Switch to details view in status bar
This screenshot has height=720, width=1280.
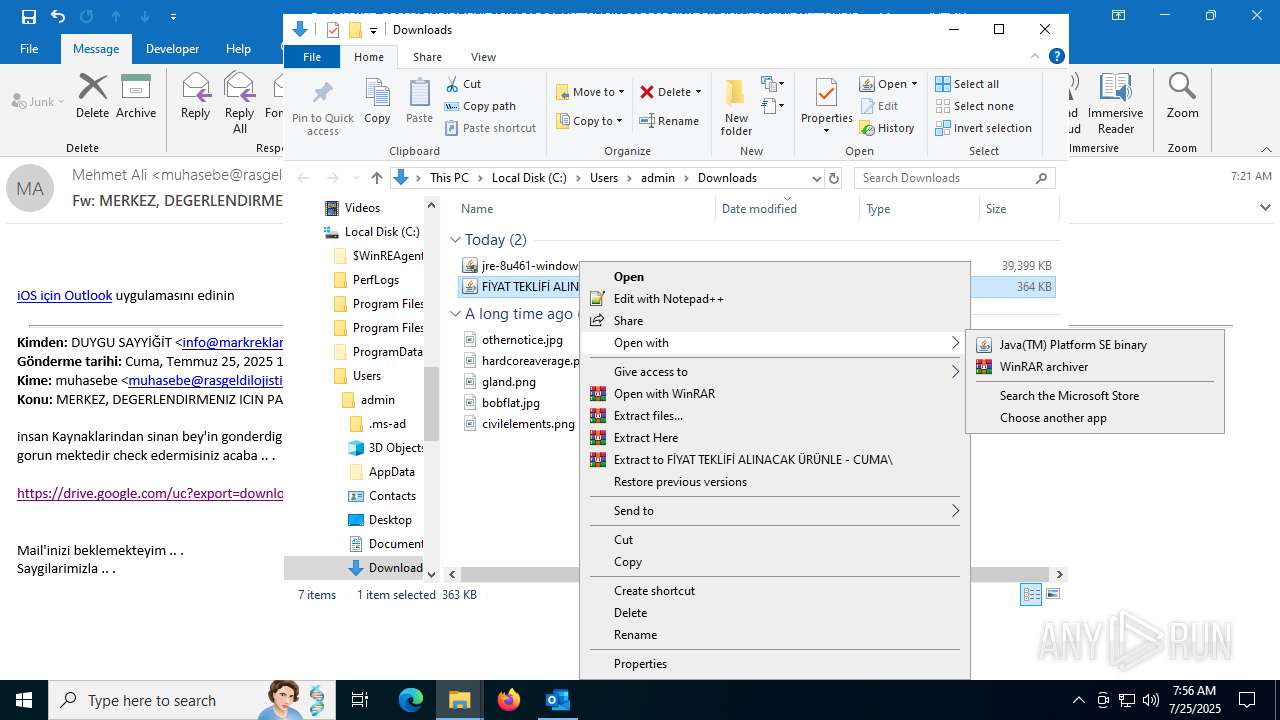click(1031, 594)
